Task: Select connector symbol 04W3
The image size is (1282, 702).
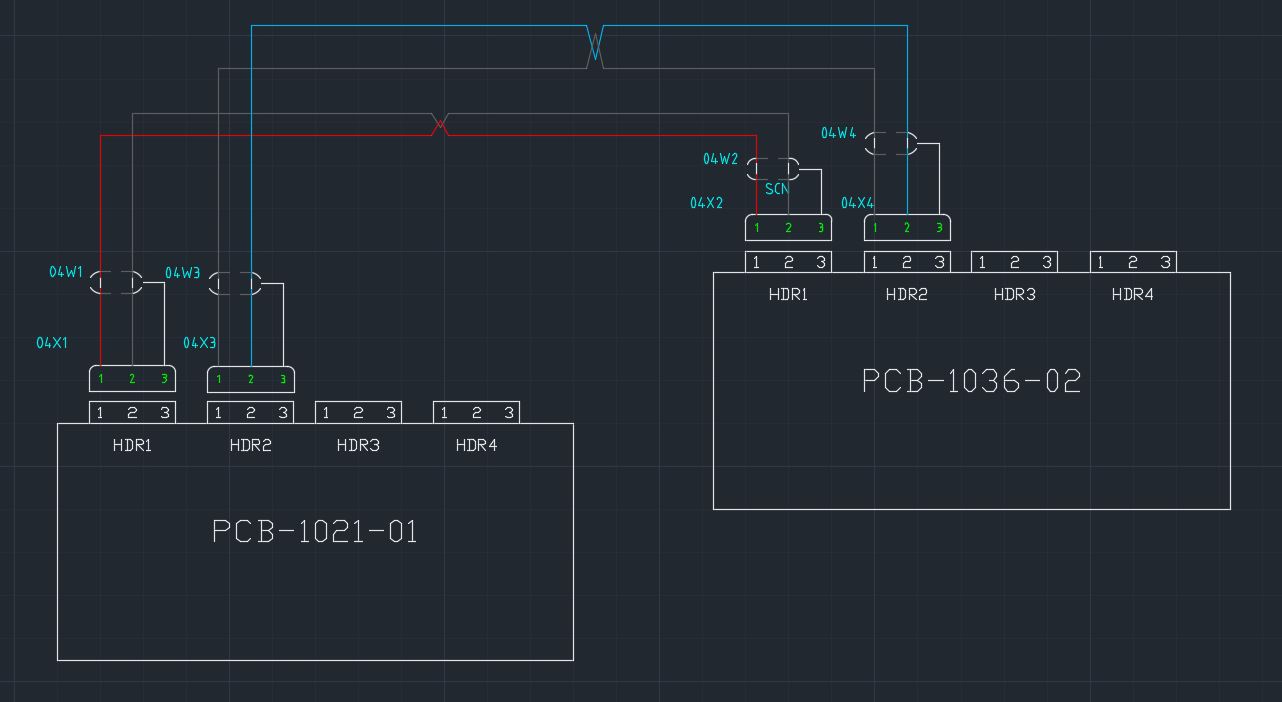Action: point(236,284)
